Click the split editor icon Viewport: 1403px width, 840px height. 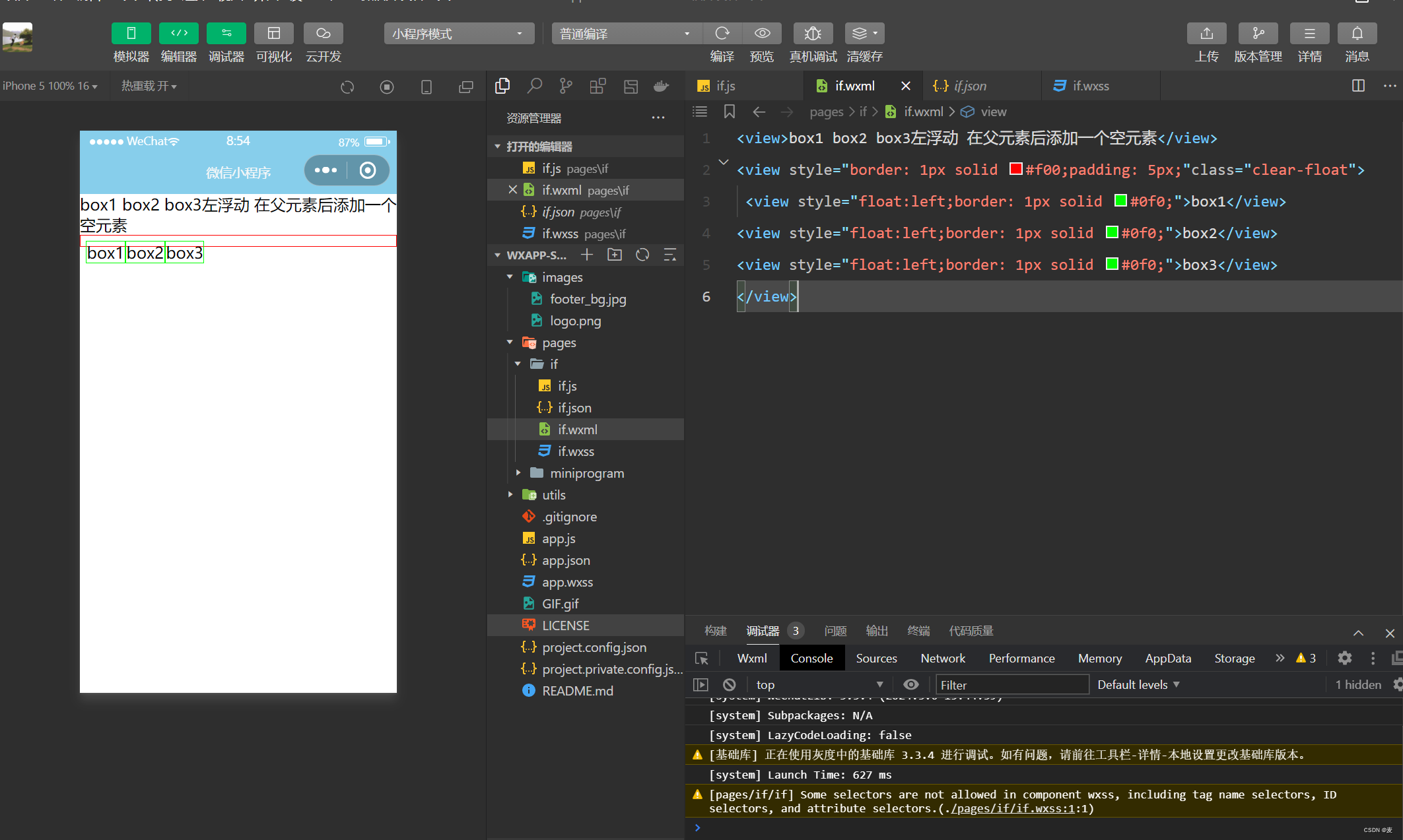coord(1358,86)
